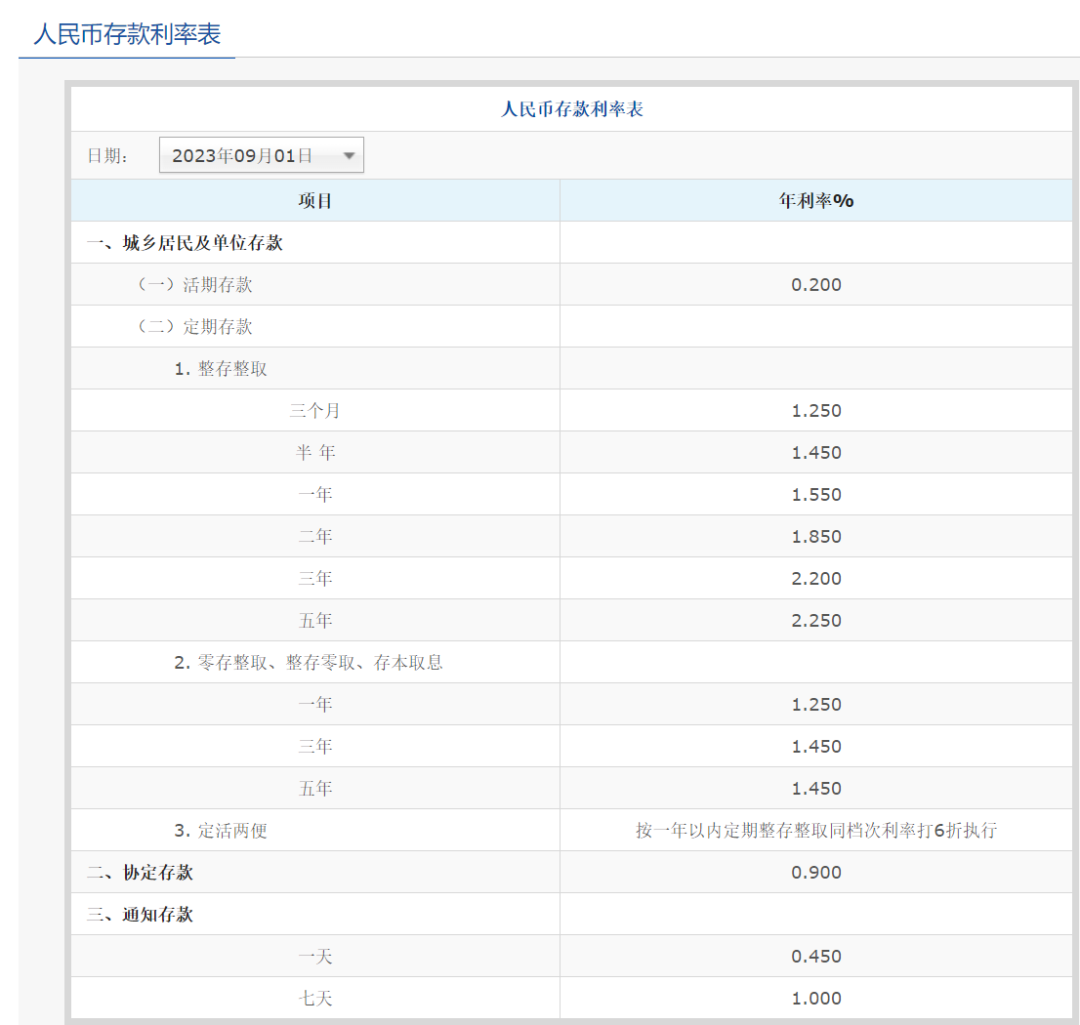This screenshot has height=1025, width=1080.
Task: Click the 协定存款 row with 0.900
Action: click(x=817, y=871)
